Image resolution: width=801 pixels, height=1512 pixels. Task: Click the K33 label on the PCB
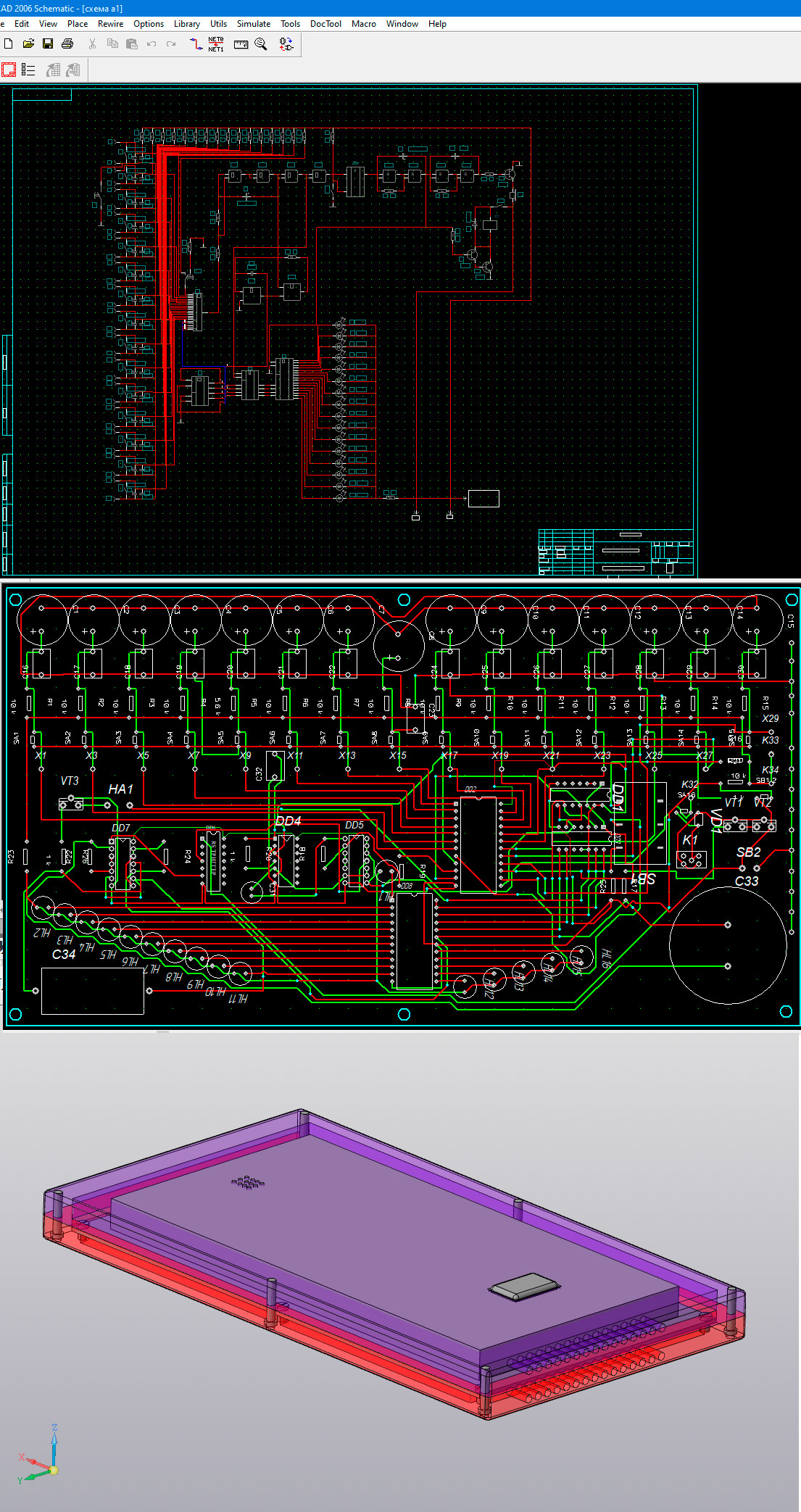(771, 740)
